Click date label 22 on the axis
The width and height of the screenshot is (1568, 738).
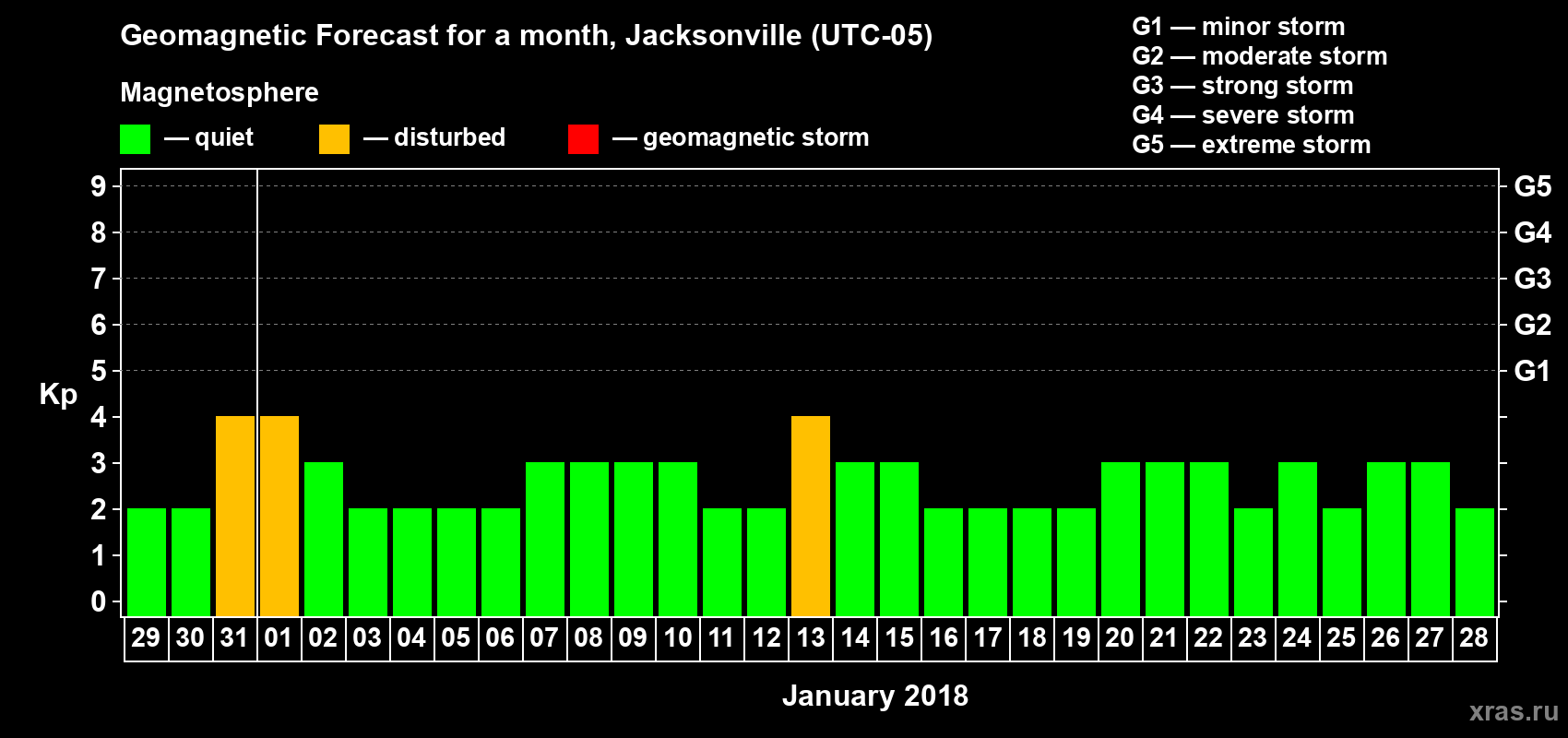[x=1208, y=637]
